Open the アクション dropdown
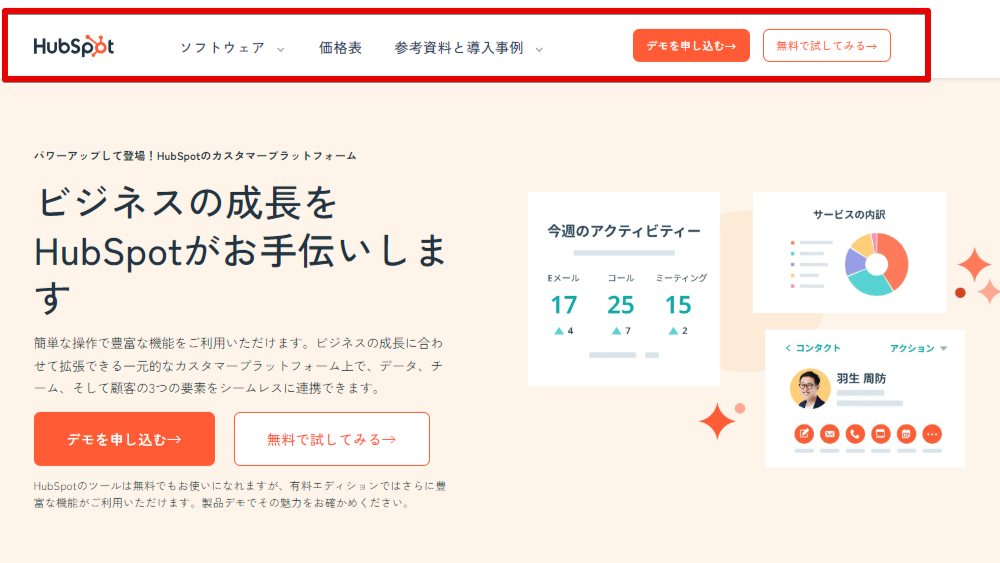The height and width of the screenshot is (563, 1000). pos(919,348)
